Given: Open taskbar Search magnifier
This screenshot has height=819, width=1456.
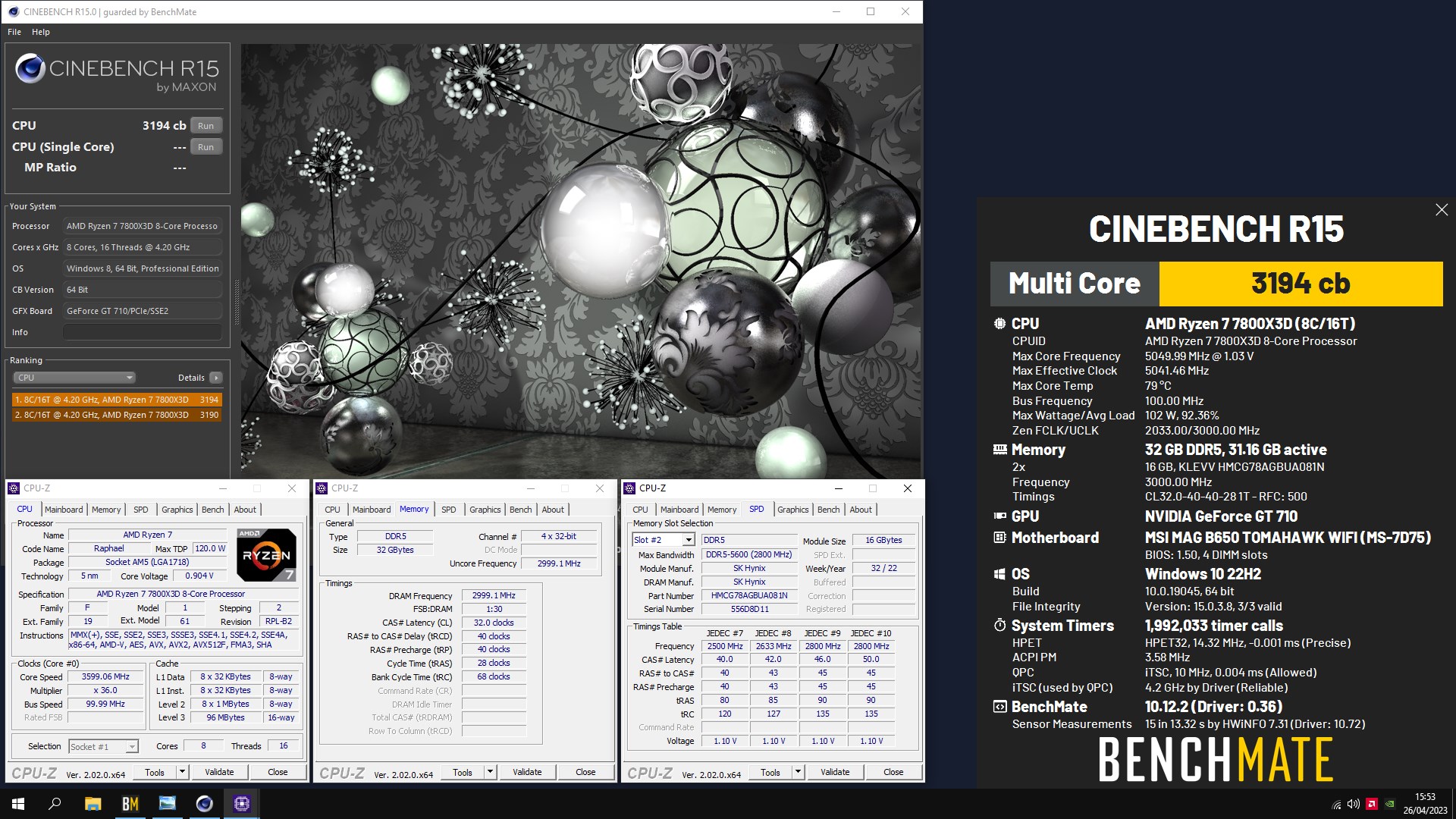Looking at the screenshot, I should (55, 804).
